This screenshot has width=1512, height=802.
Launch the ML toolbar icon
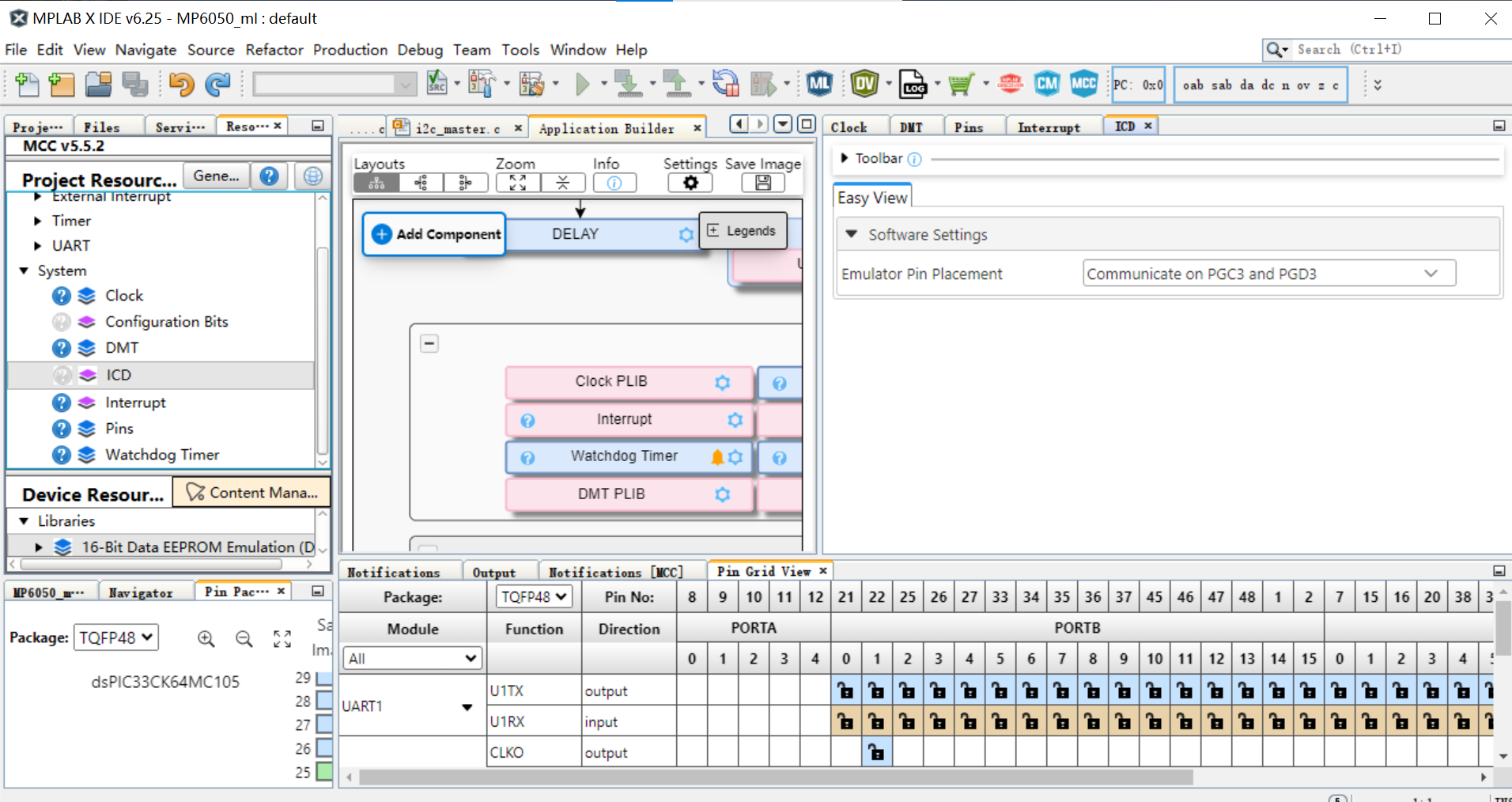coord(819,83)
